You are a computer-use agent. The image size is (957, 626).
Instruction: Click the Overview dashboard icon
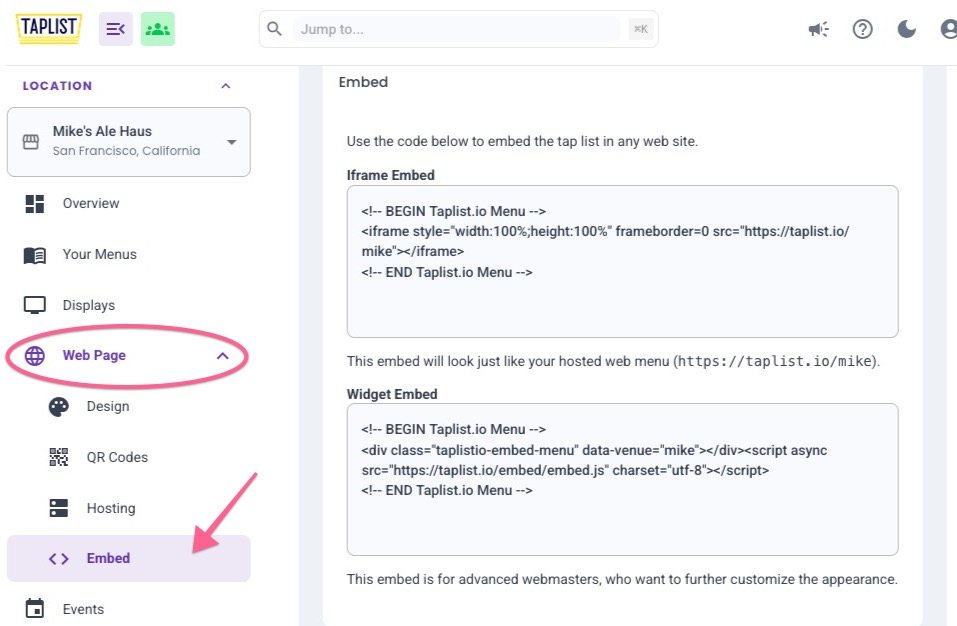(35, 203)
